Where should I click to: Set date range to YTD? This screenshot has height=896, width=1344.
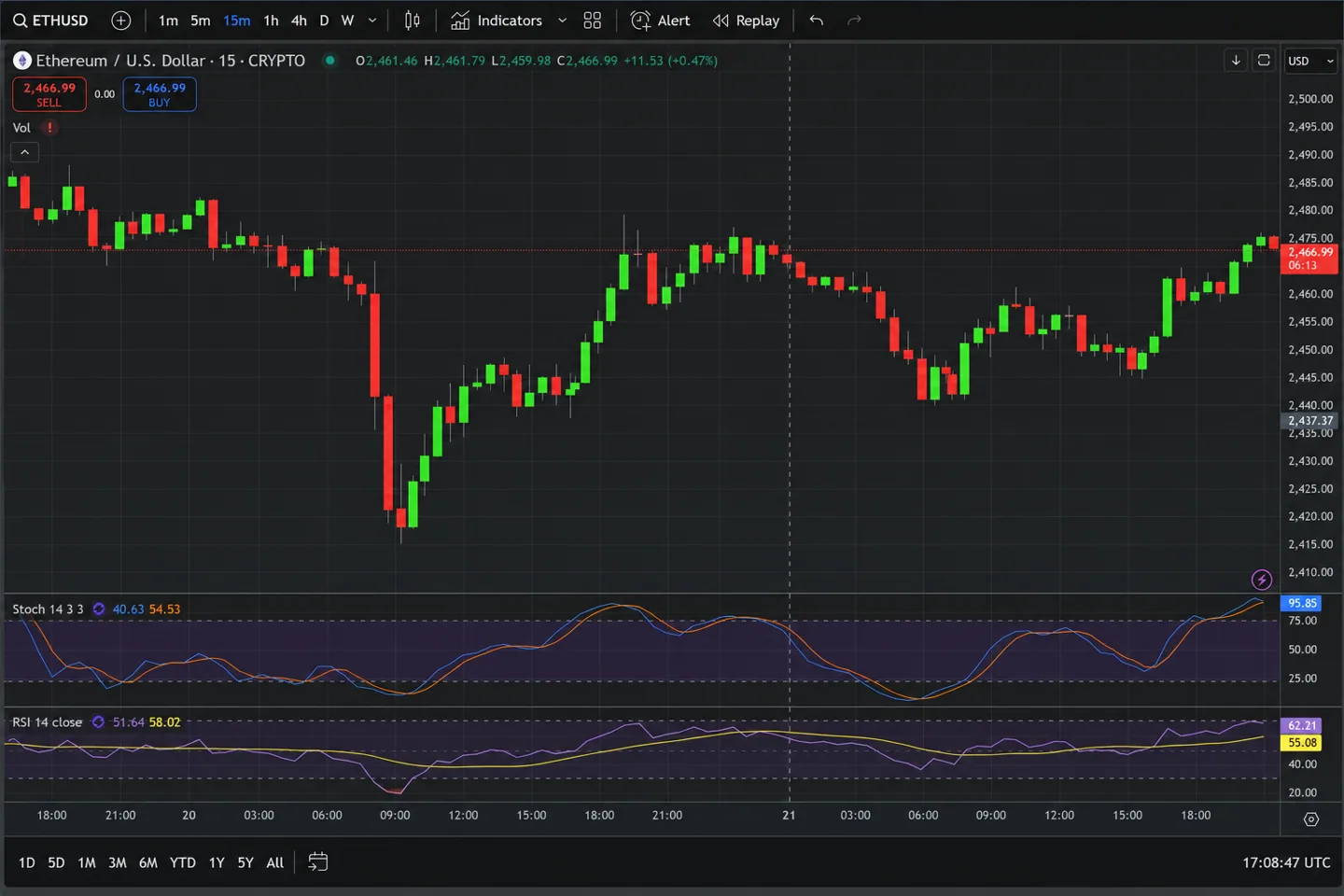tap(183, 862)
